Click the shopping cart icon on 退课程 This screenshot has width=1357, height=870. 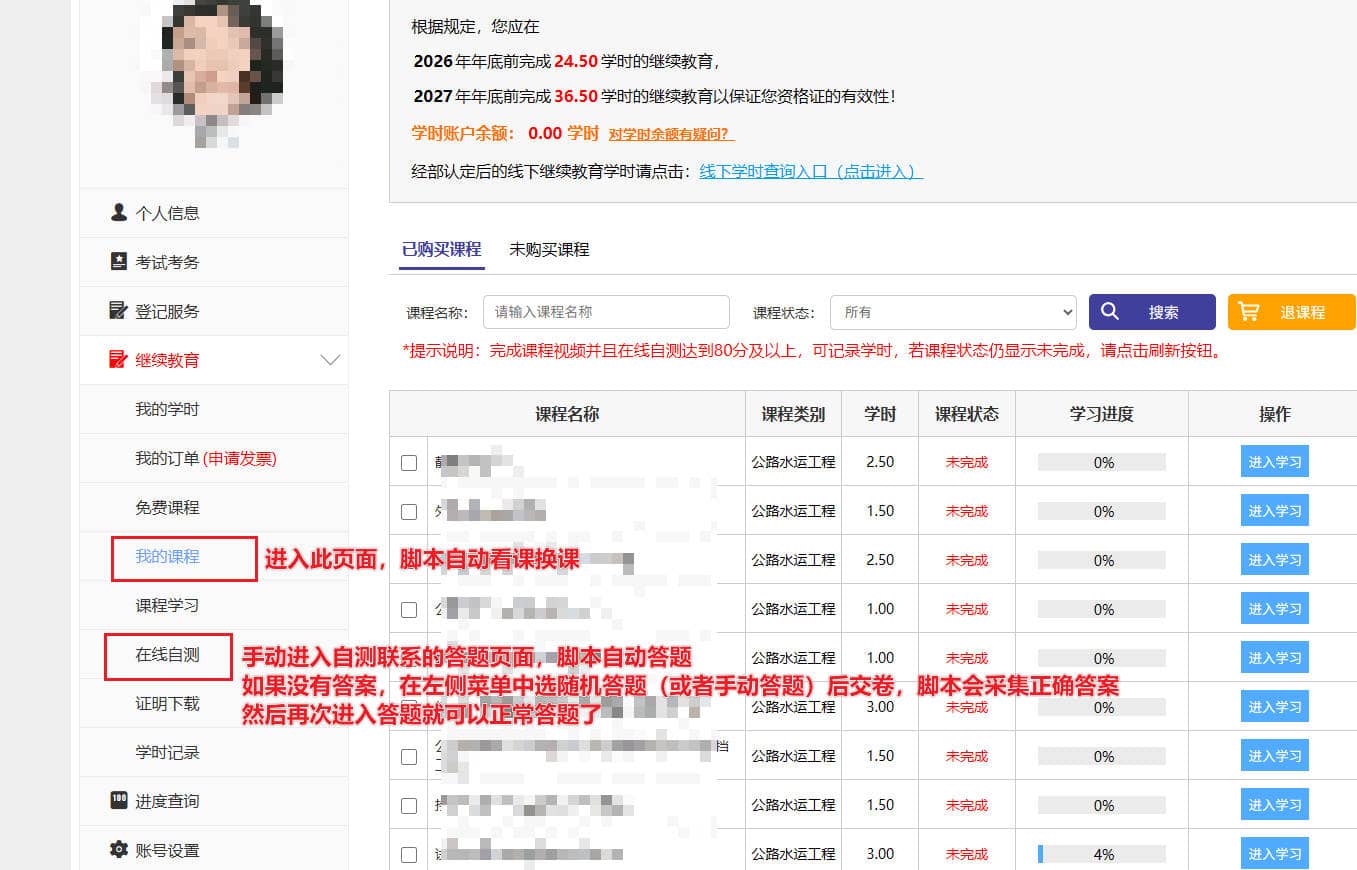tap(1248, 312)
